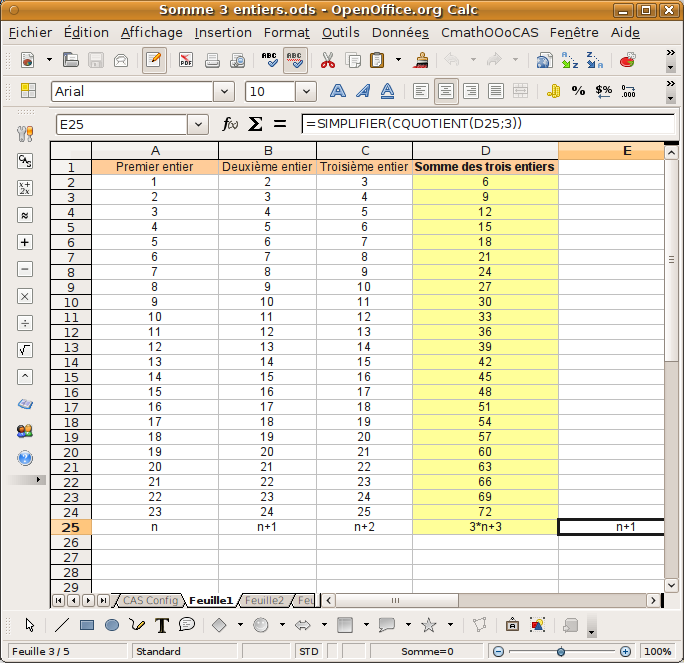This screenshot has width=684, height=663.
Task: Open the Function Wizard (fx) icon
Action: coord(230,124)
